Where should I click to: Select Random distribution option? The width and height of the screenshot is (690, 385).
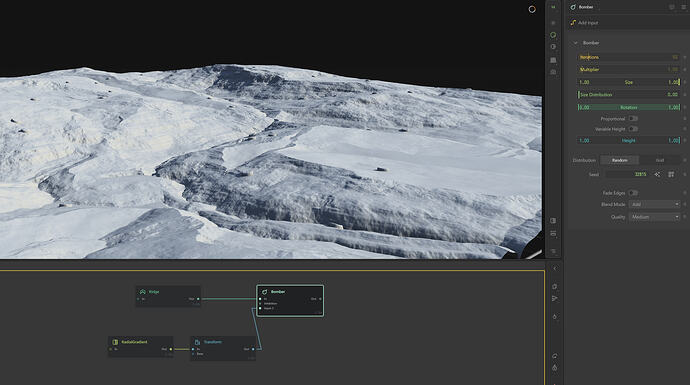[620, 160]
